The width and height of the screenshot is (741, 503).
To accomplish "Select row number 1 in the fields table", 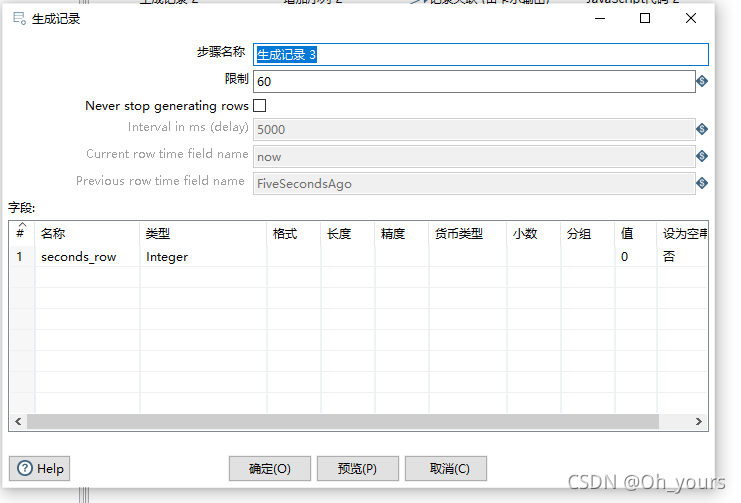I will click(22, 257).
